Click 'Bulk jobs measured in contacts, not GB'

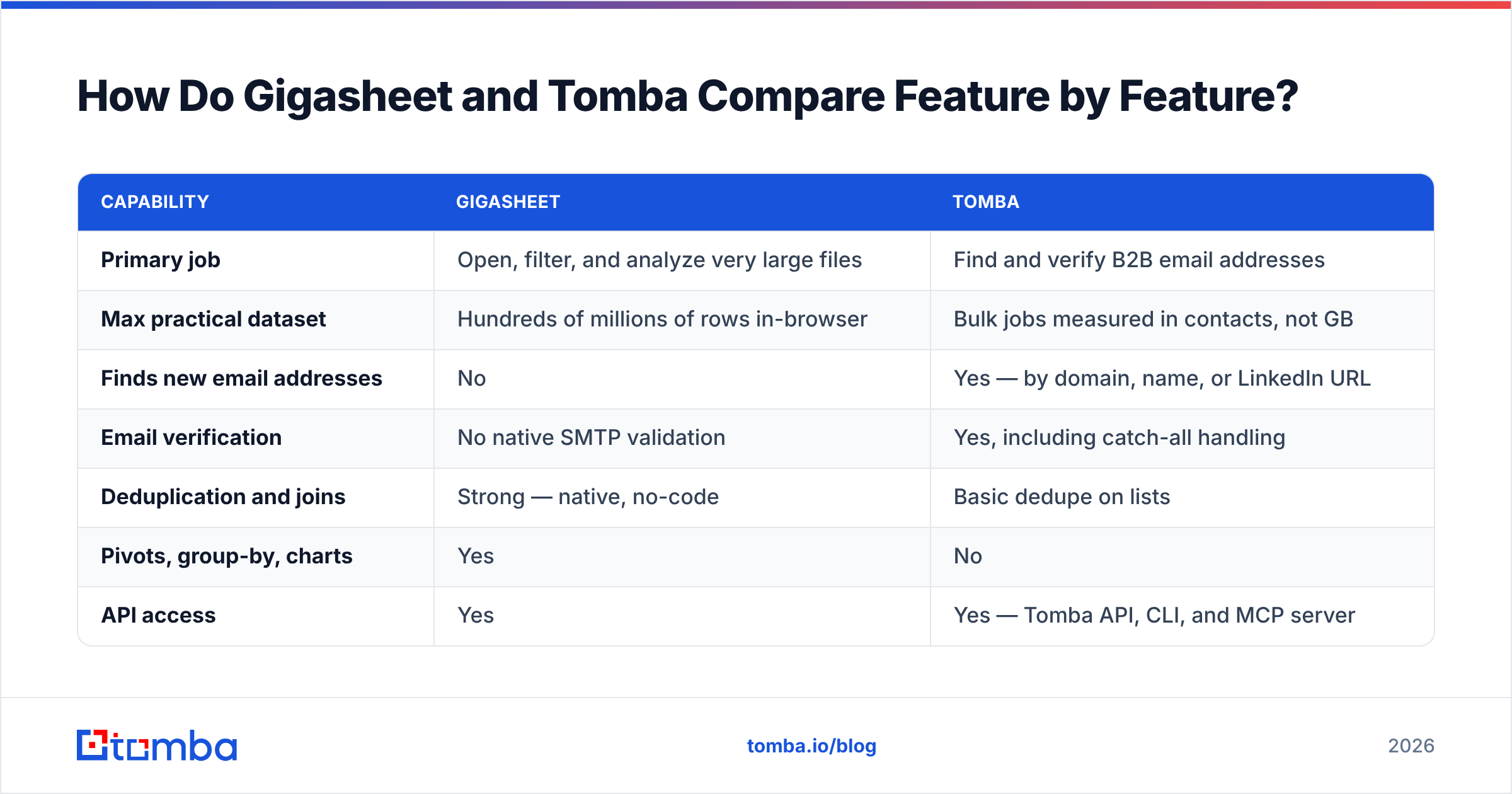click(1154, 319)
